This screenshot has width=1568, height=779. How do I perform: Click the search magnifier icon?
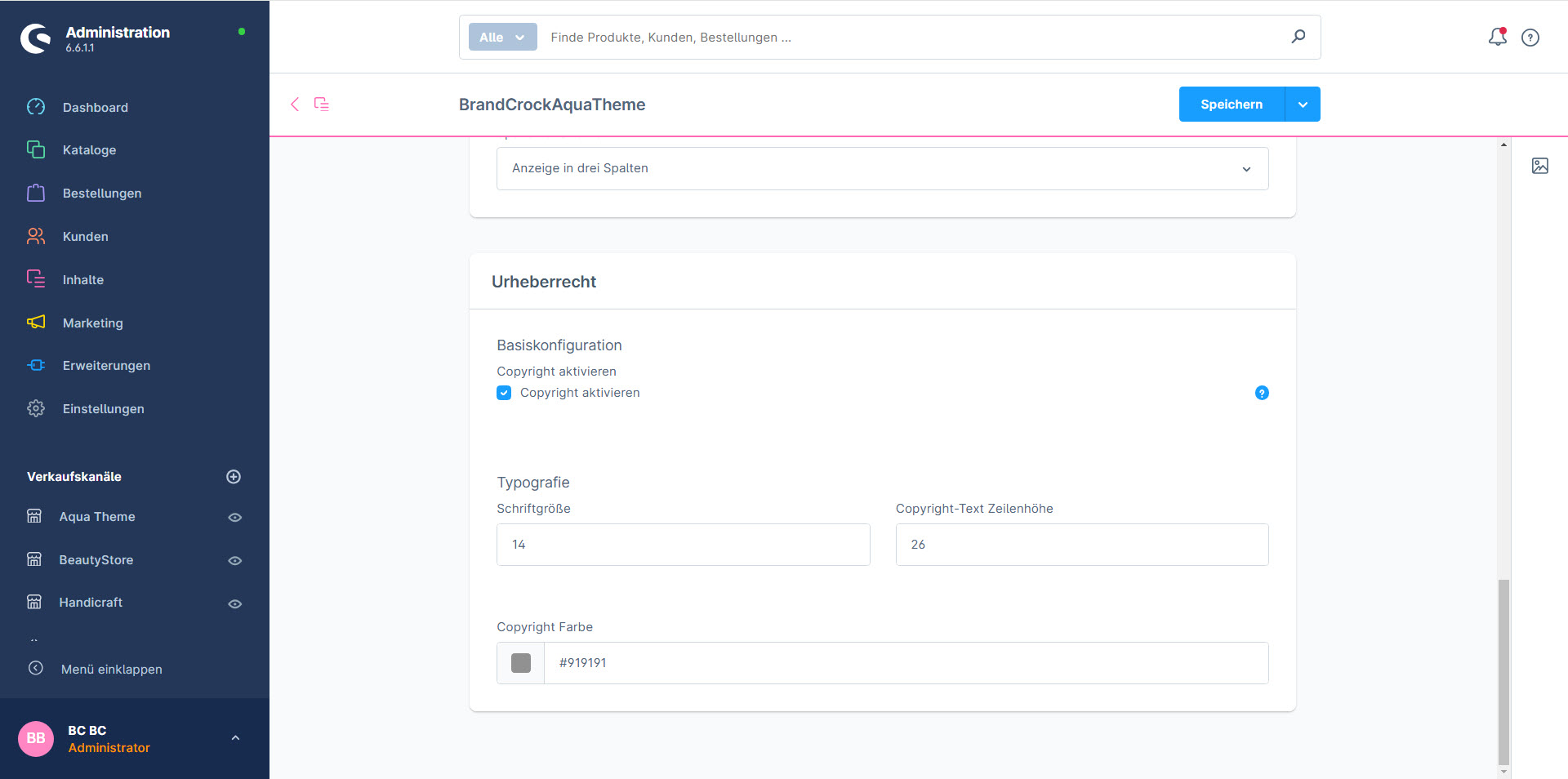click(x=1298, y=37)
